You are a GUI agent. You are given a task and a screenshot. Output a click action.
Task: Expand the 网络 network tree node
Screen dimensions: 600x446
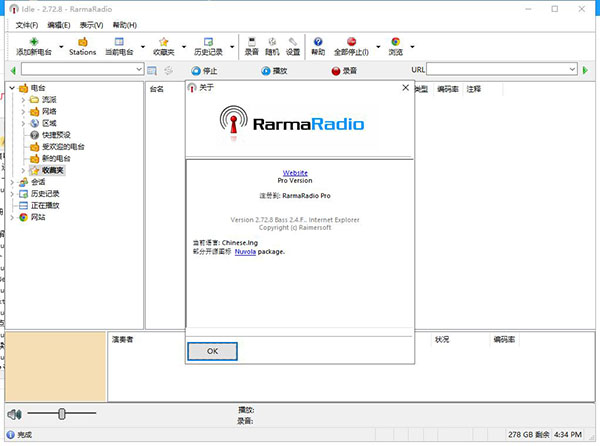coord(23,112)
